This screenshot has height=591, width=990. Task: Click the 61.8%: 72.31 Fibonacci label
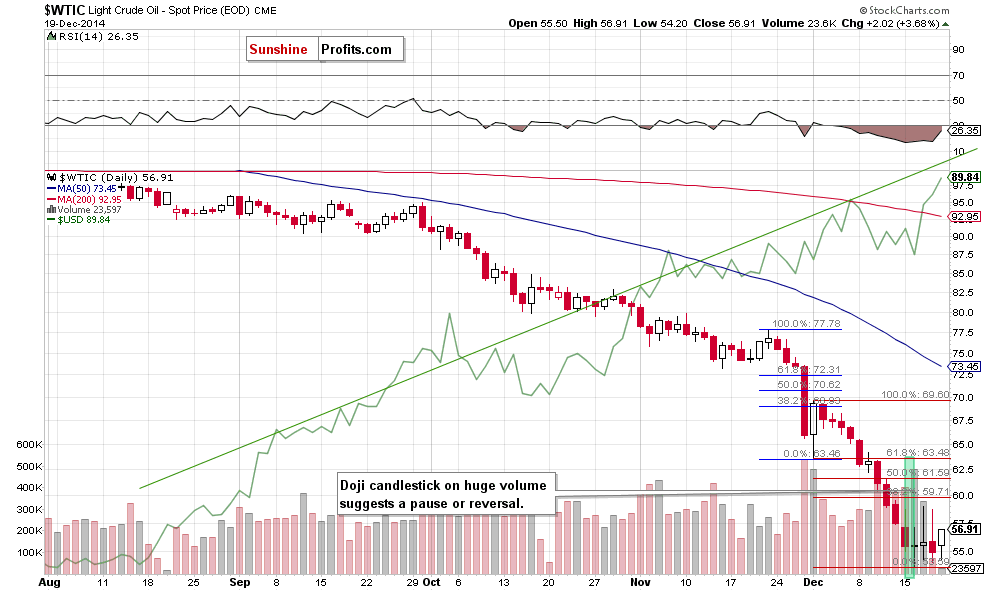(x=809, y=369)
